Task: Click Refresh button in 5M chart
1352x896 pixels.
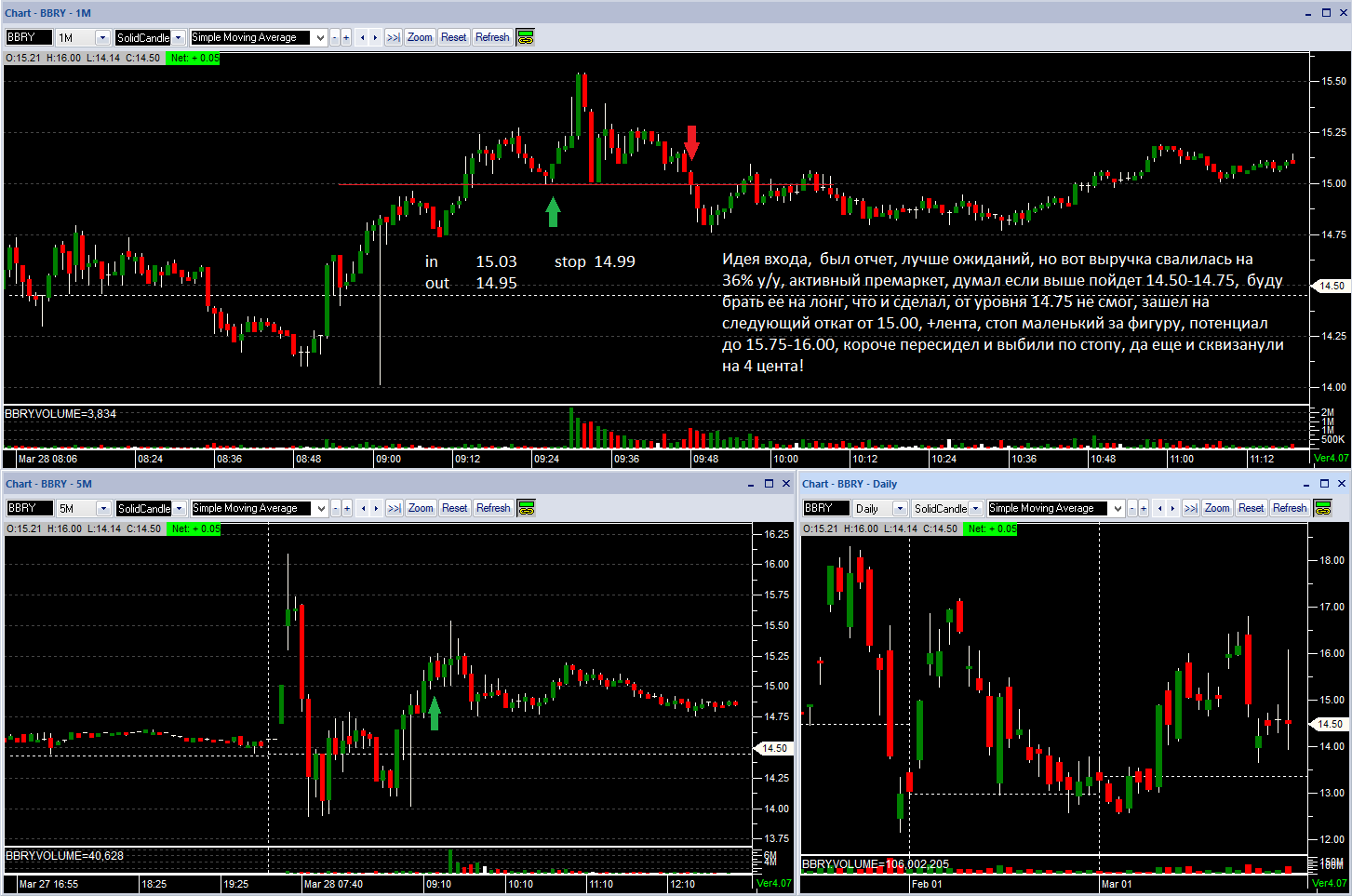Action: [493, 508]
